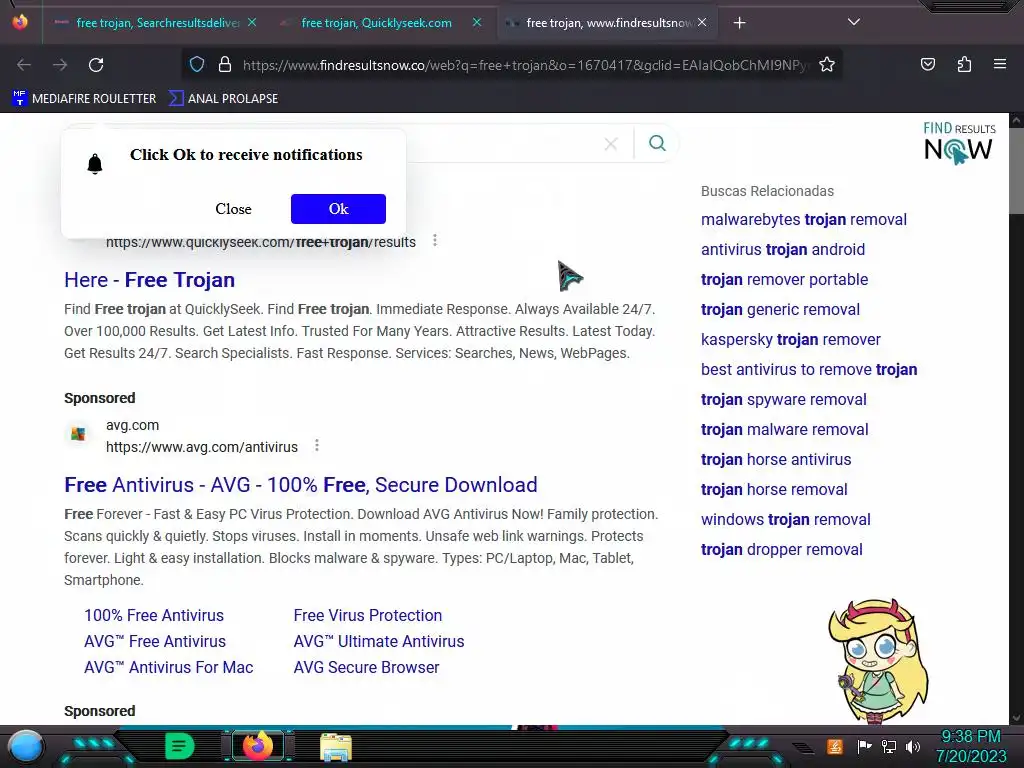Screen dimensions: 1024x768
Task: Click Close in the notifications popup
Action: tap(233, 209)
